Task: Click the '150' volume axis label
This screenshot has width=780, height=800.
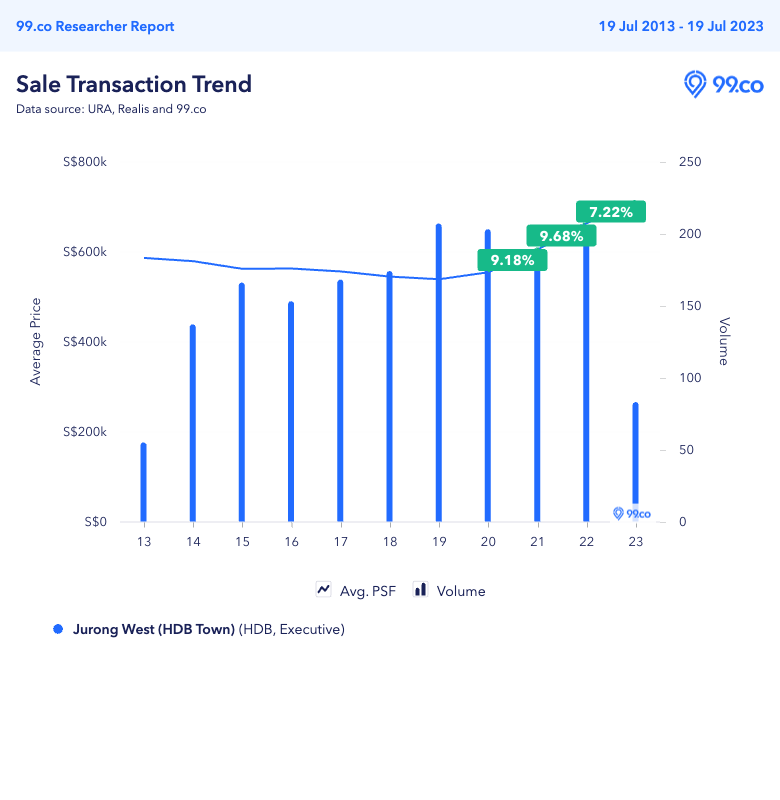Action: tap(690, 306)
